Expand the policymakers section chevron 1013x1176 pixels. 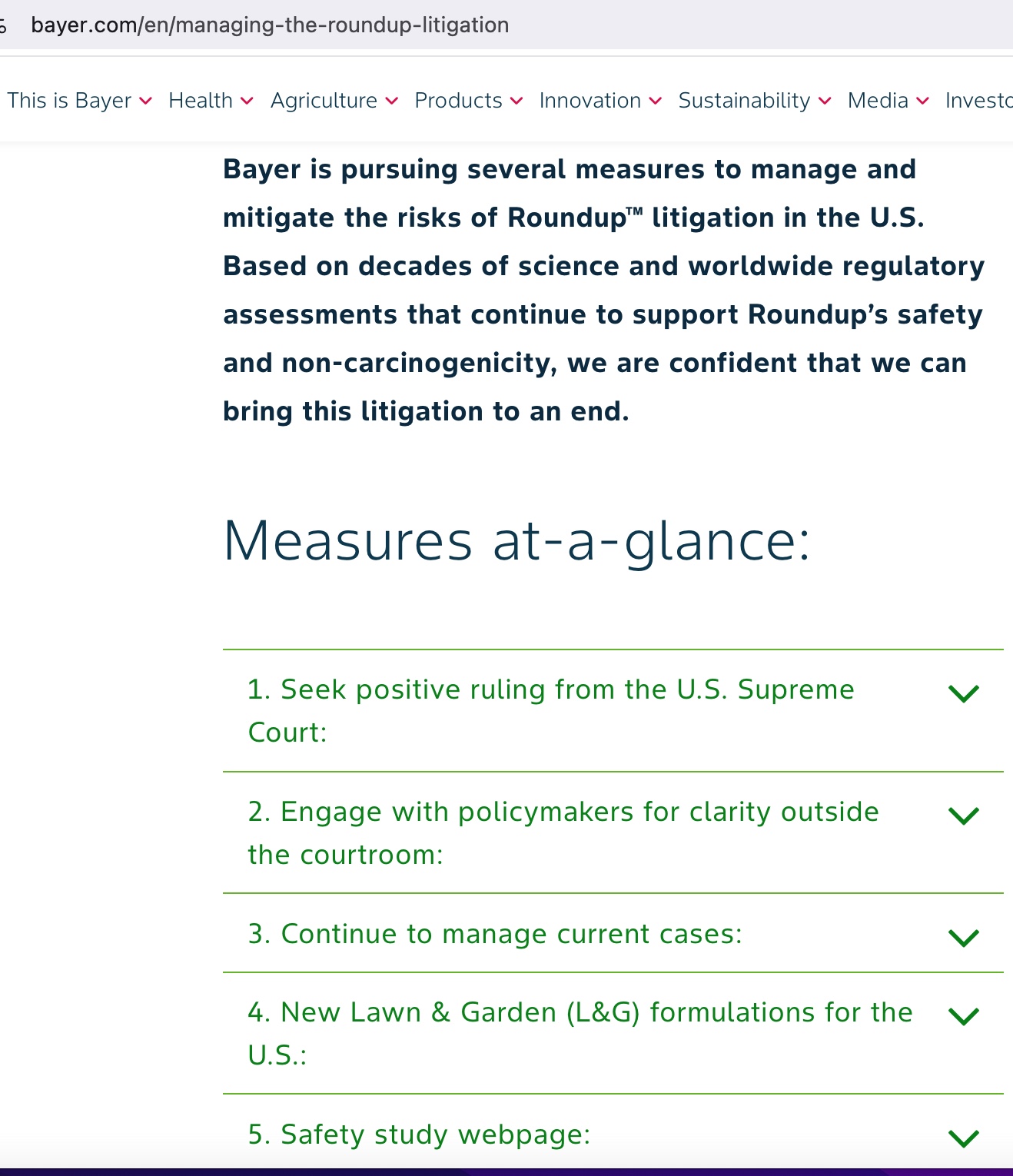tap(963, 815)
